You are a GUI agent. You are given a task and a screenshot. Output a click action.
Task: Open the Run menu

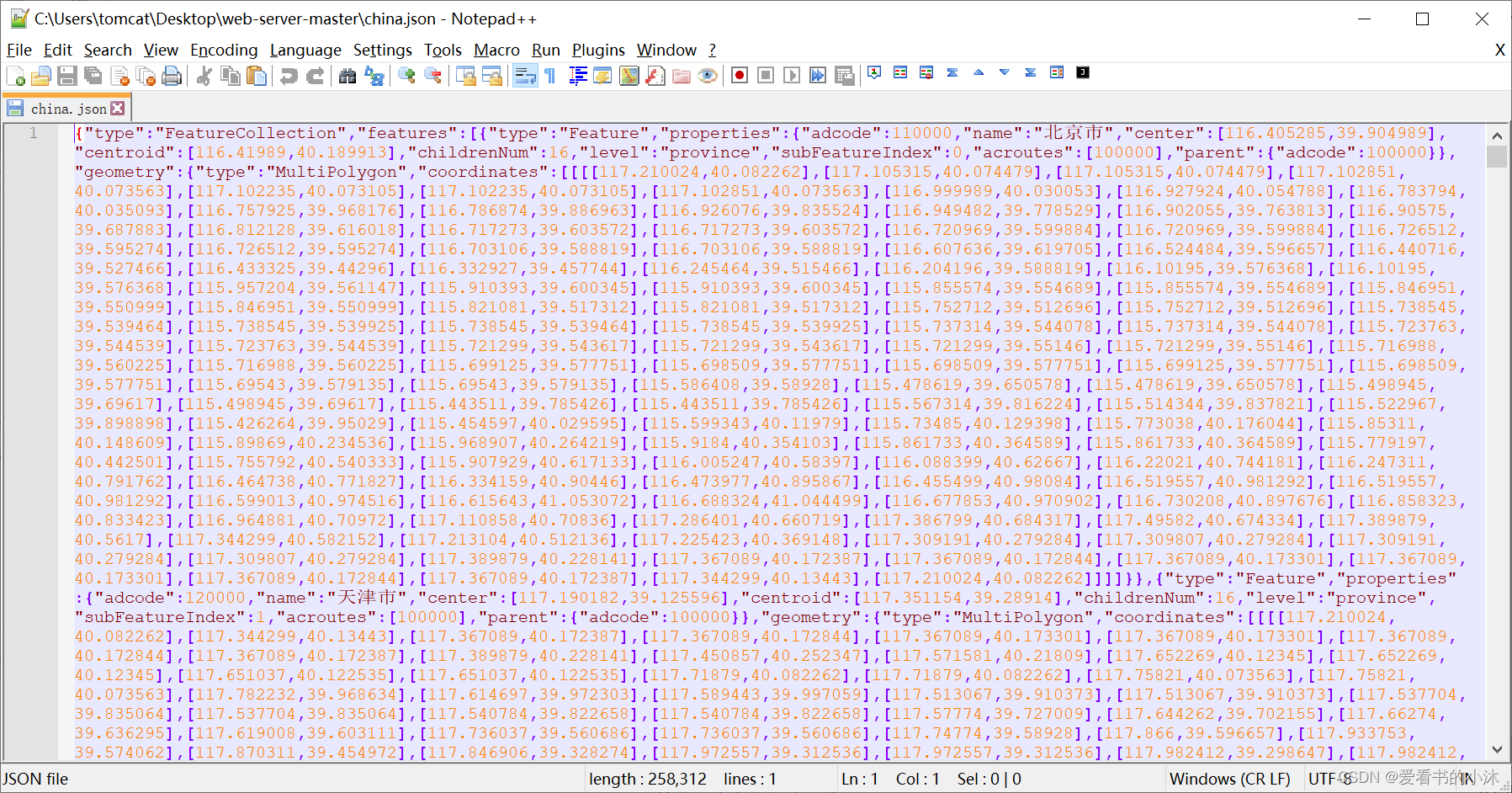pos(546,51)
